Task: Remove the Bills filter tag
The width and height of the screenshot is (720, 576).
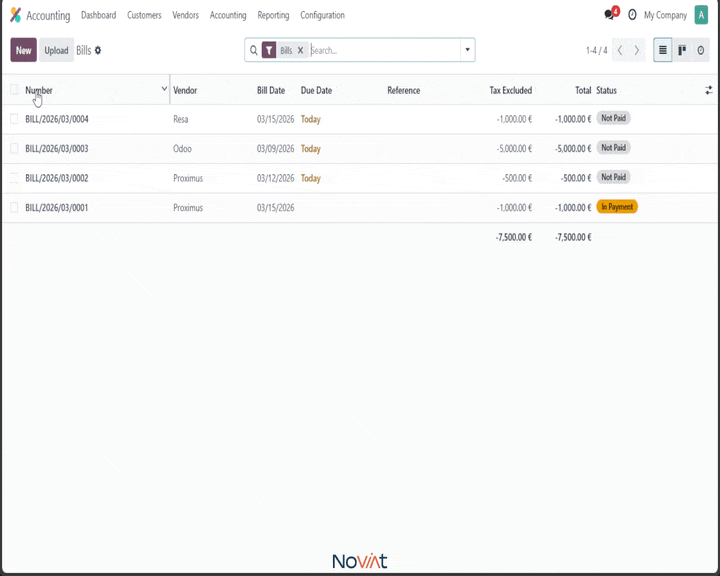Action: pyautogui.click(x=300, y=50)
